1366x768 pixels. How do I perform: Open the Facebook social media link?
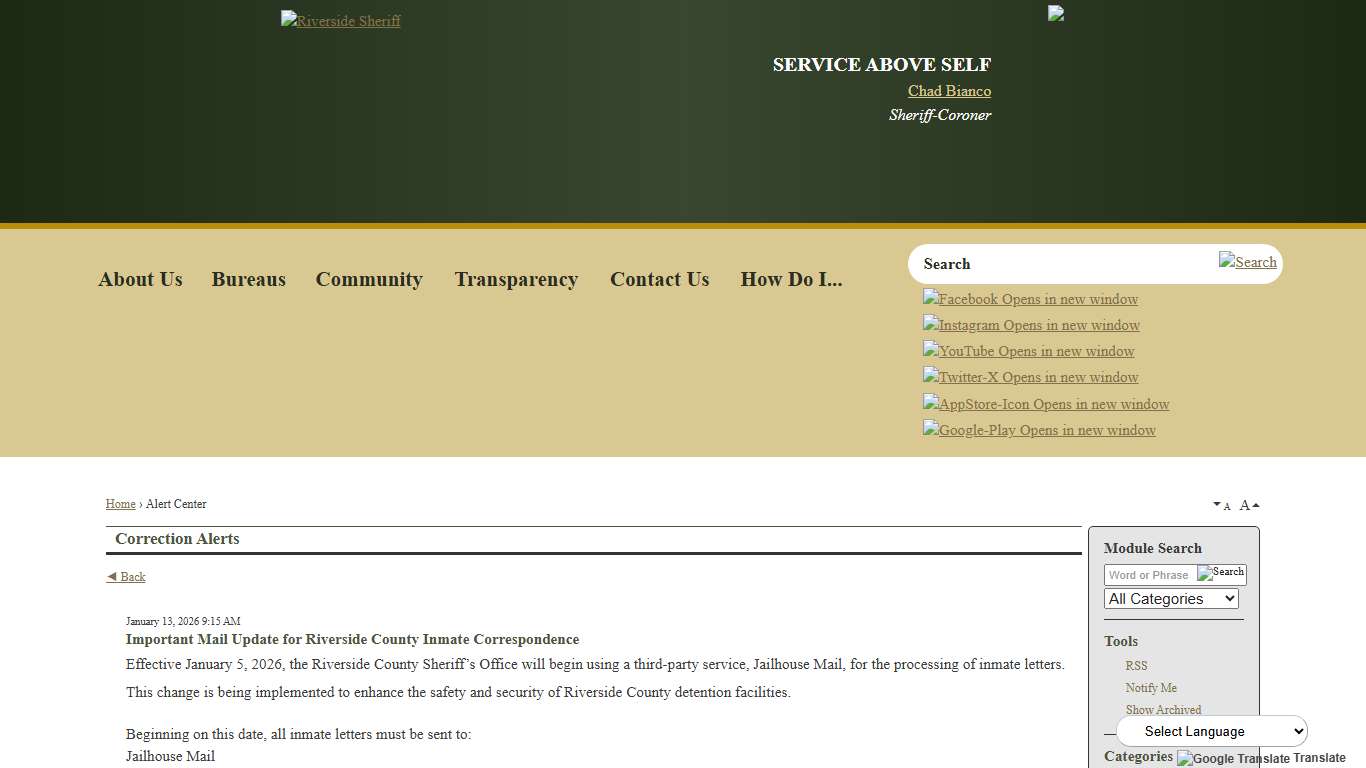pos(1029,299)
